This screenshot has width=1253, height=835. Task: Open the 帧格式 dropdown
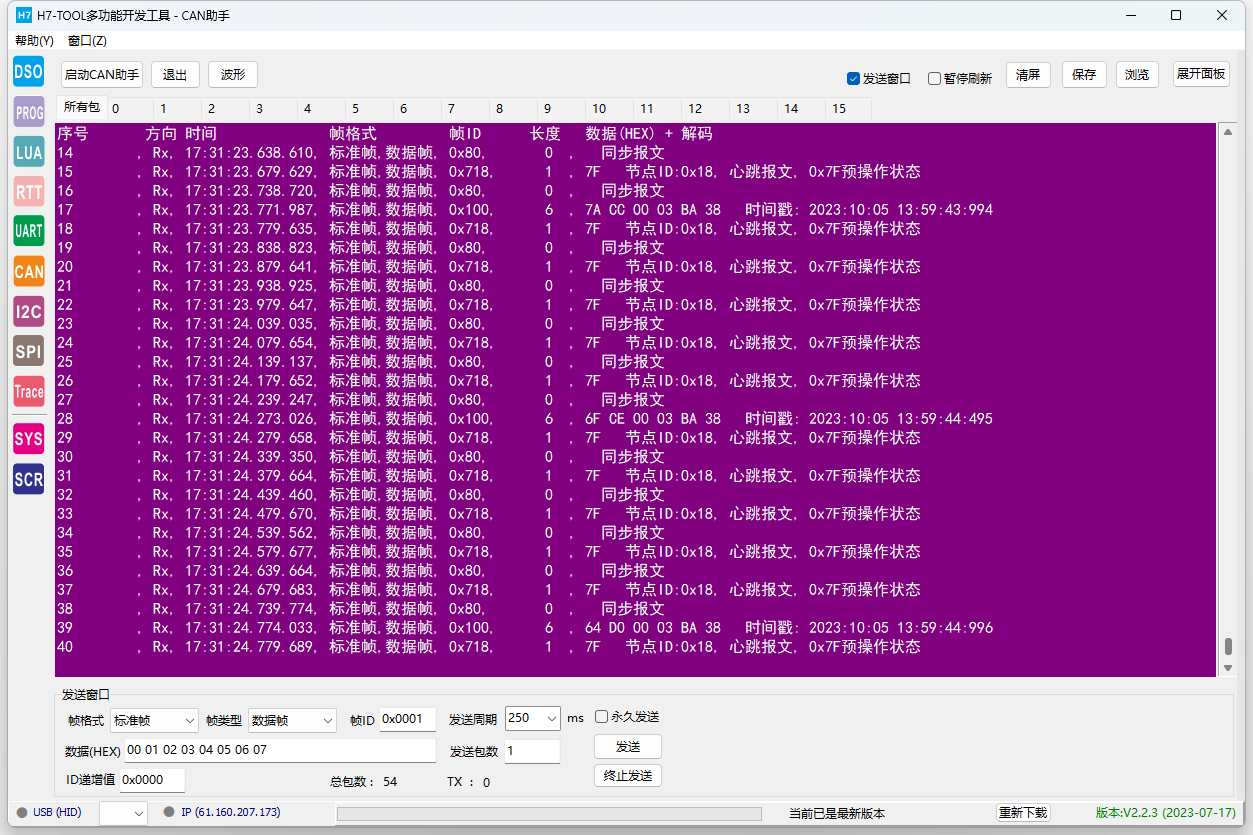[x=155, y=719]
